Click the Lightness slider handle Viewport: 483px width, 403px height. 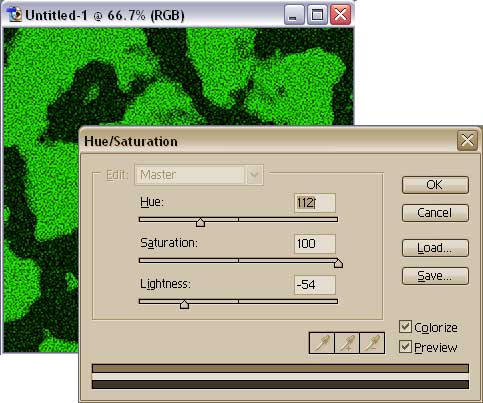[184, 304]
